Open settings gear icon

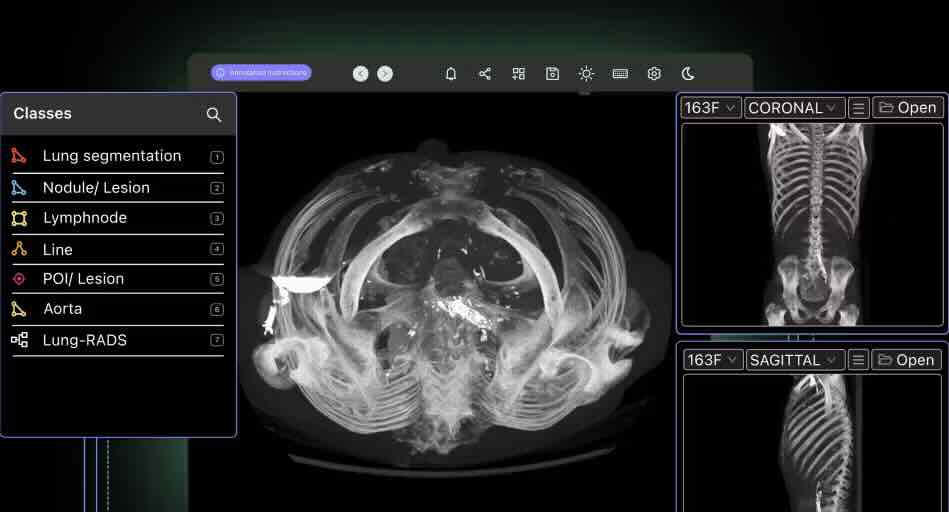click(654, 74)
